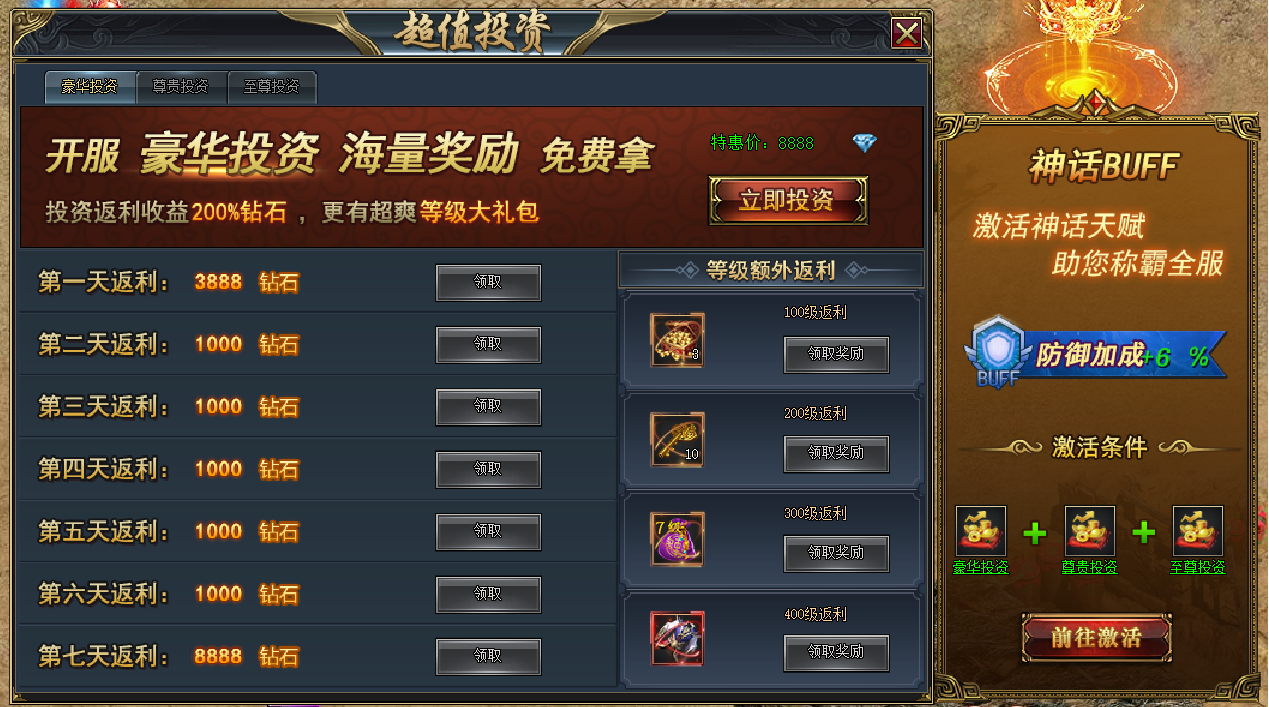Select the 200级返利 golden item icon
This screenshot has width=1269, height=707.
[677, 440]
